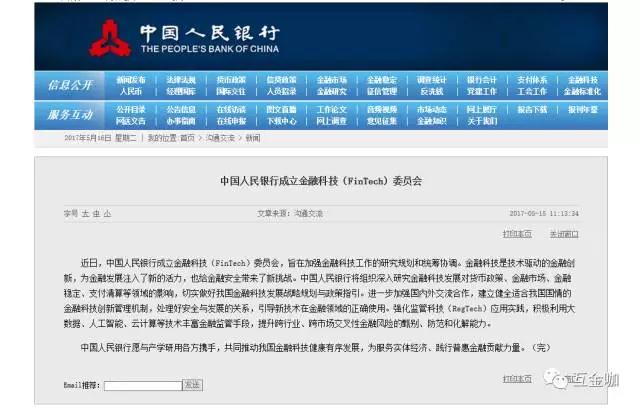The height and width of the screenshot is (408, 640).
Task: Click the 信息公开 section header
Action: (70, 86)
